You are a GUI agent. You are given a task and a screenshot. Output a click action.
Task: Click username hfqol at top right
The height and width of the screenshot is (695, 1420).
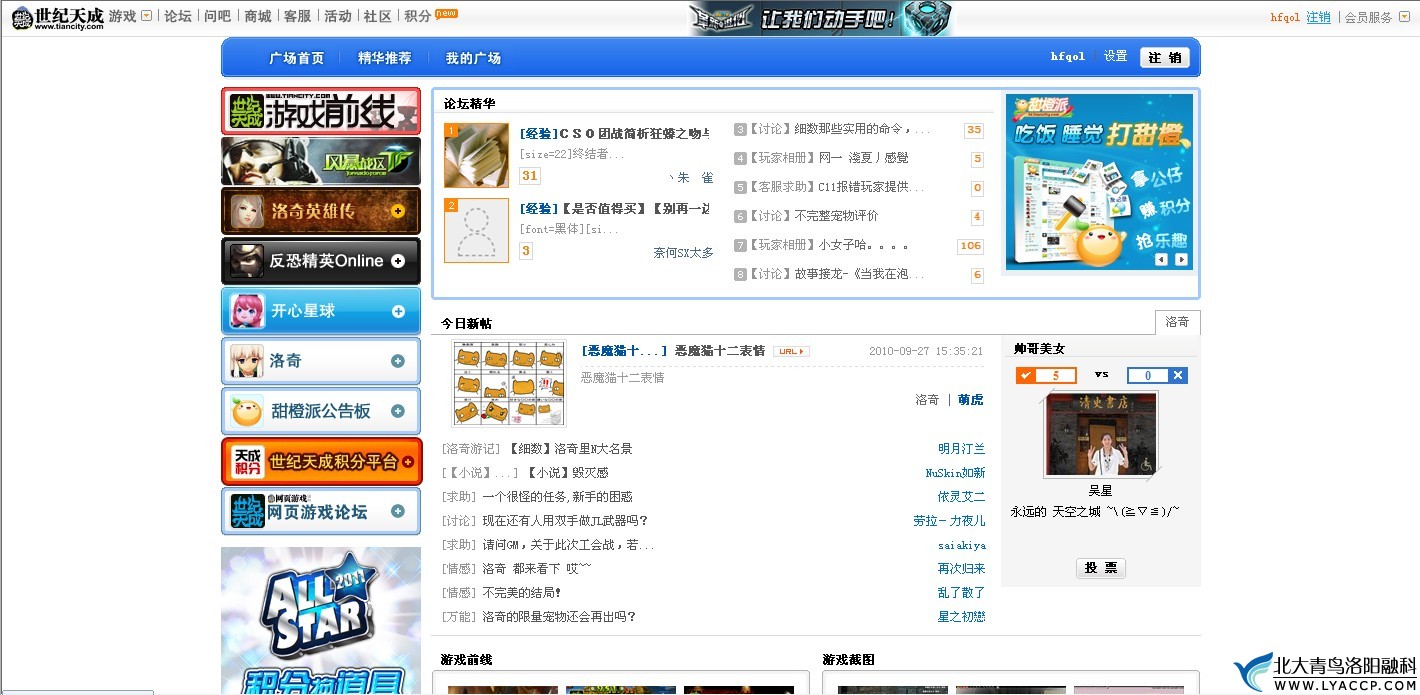(1285, 17)
